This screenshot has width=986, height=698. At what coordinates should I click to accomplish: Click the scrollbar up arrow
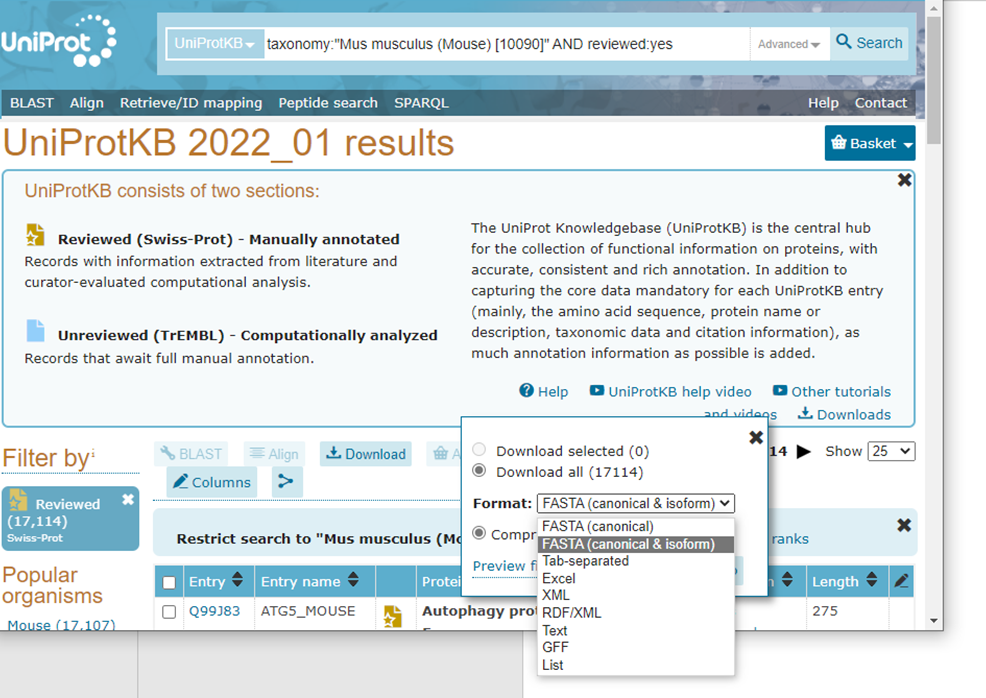pyautogui.click(x=933, y=8)
